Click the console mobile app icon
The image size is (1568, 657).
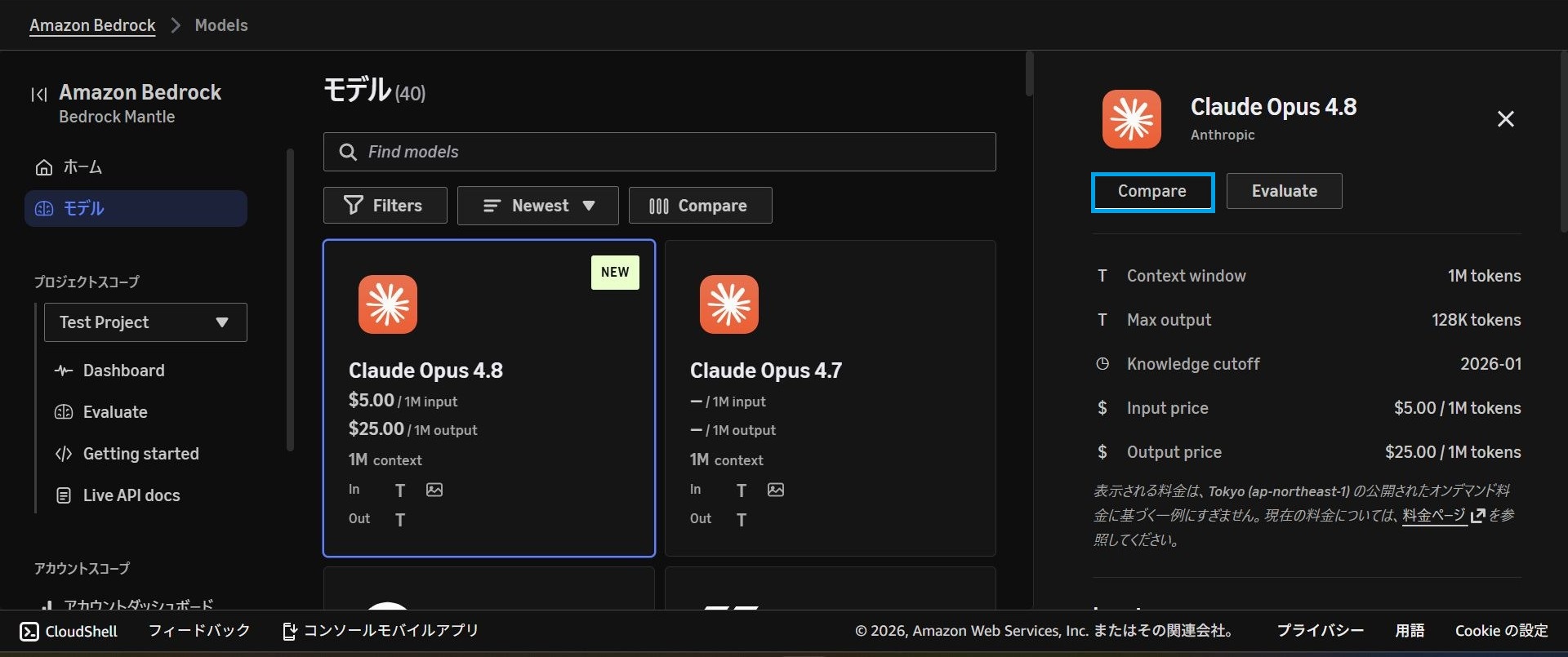tap(290, 631)
